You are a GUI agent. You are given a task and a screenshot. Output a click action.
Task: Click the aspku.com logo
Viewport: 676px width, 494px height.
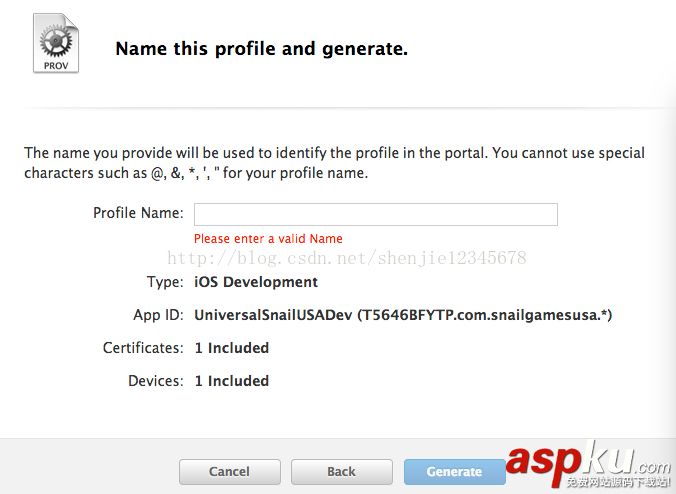(x=586, y=461)
